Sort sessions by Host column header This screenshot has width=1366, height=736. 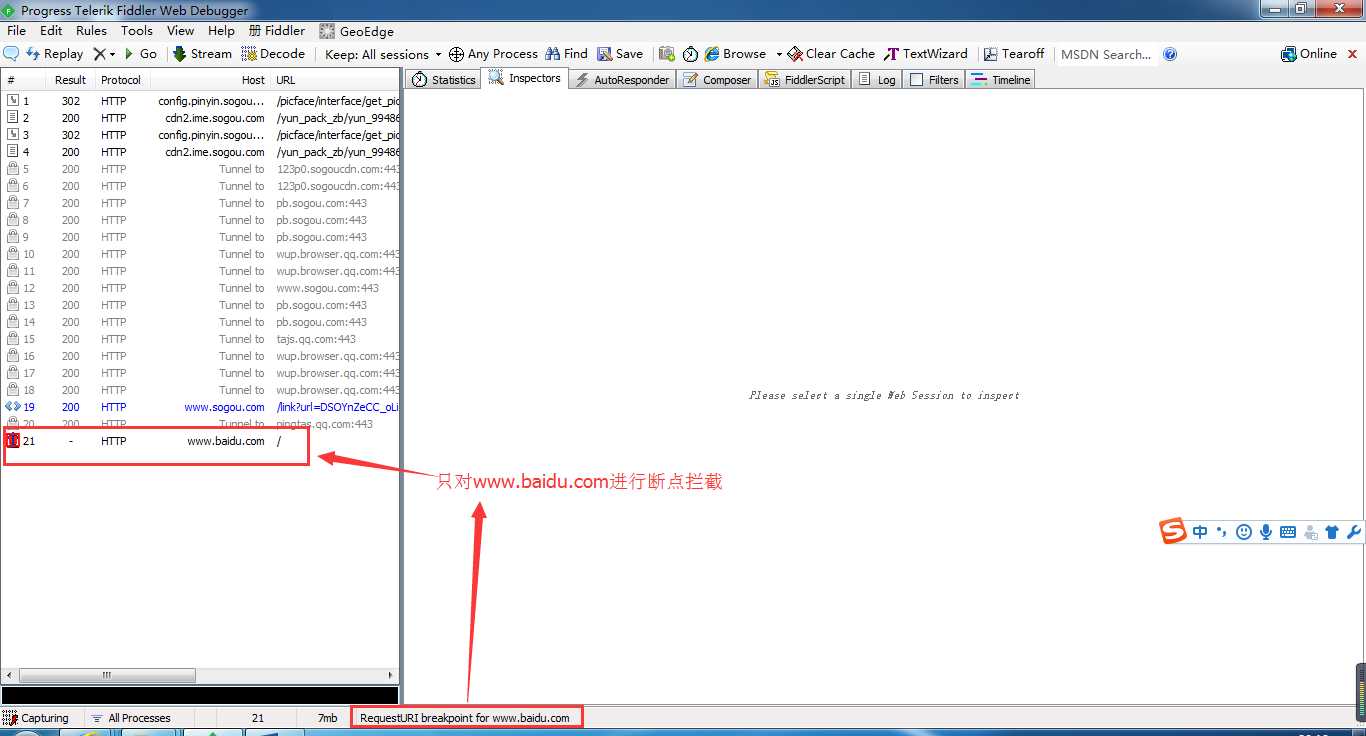click(x=209, y=80)
